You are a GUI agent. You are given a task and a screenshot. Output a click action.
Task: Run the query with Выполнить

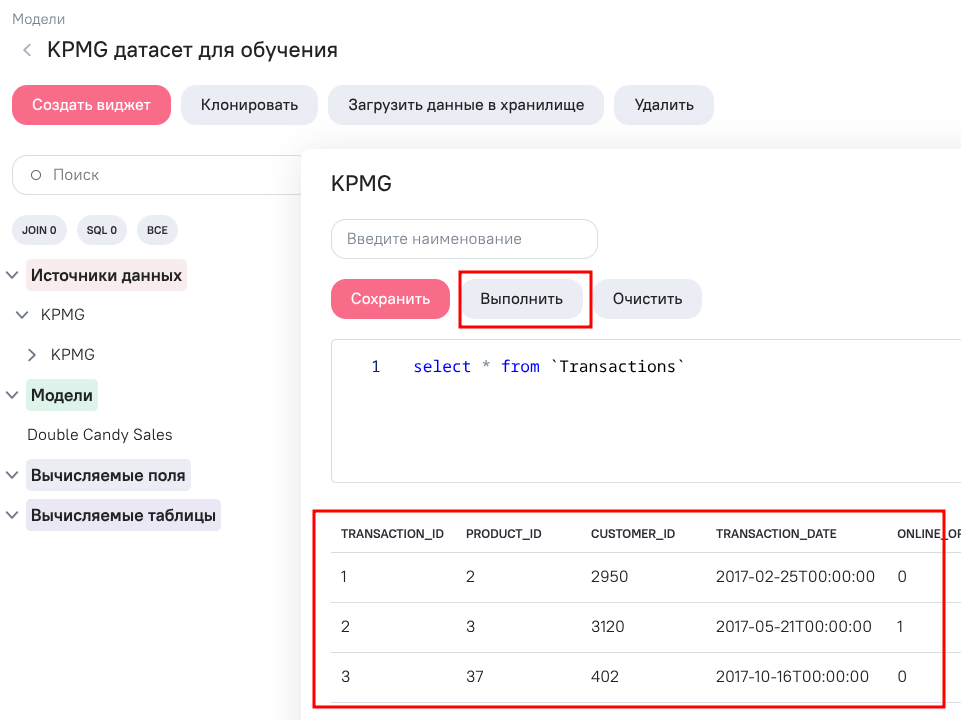click(522, 299)
